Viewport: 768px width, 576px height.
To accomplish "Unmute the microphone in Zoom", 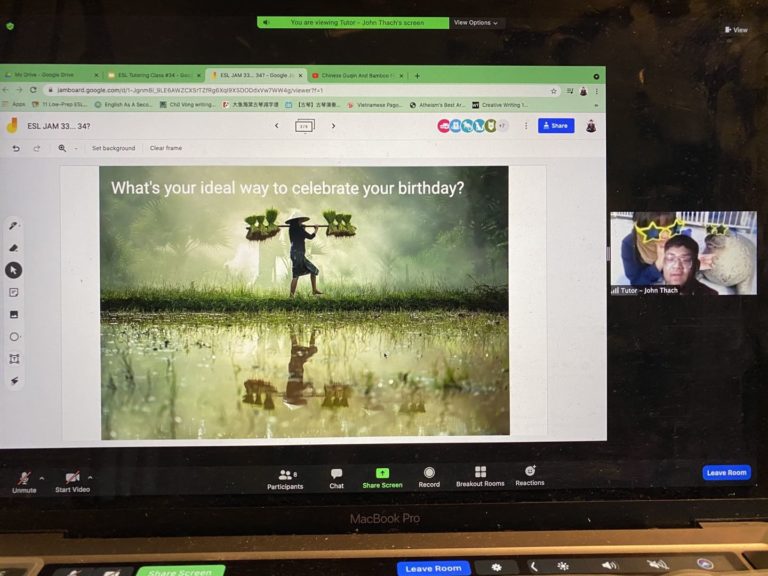I will 24,482.
